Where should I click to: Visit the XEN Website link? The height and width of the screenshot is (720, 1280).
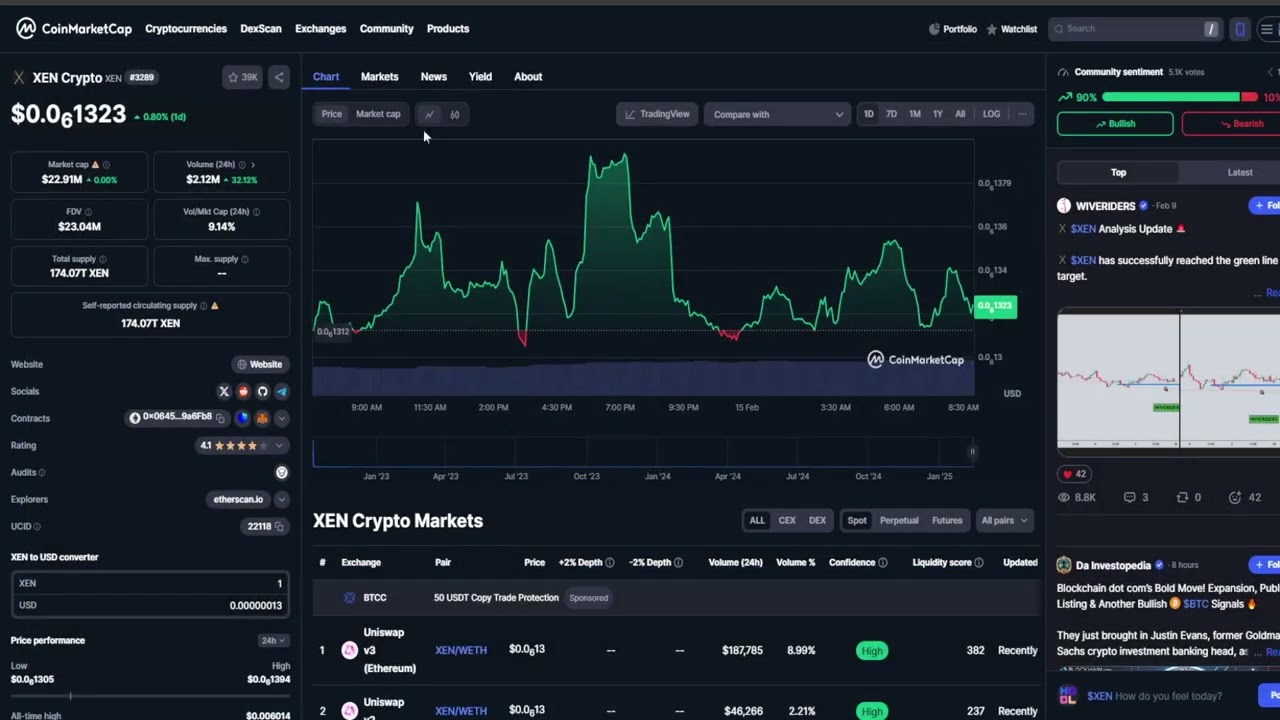259,365
